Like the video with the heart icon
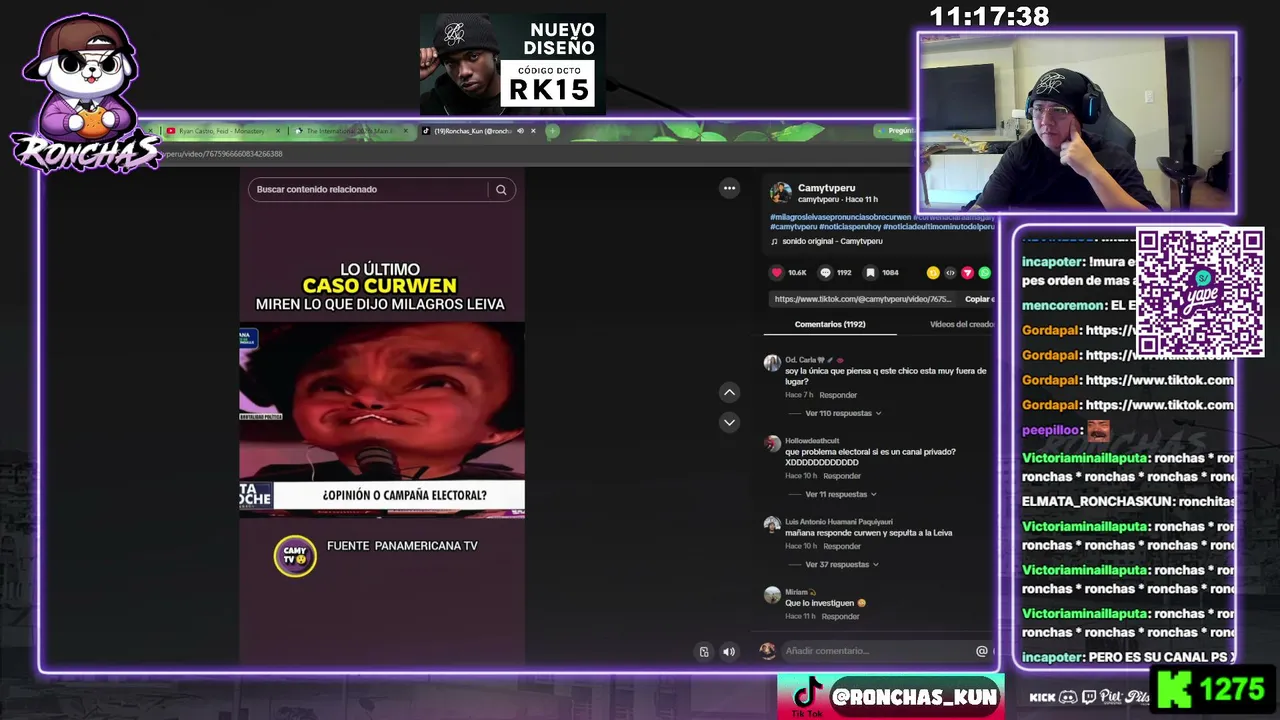Screen dimensions: 1280x720 pyautogui.click(x=776, y=272)
